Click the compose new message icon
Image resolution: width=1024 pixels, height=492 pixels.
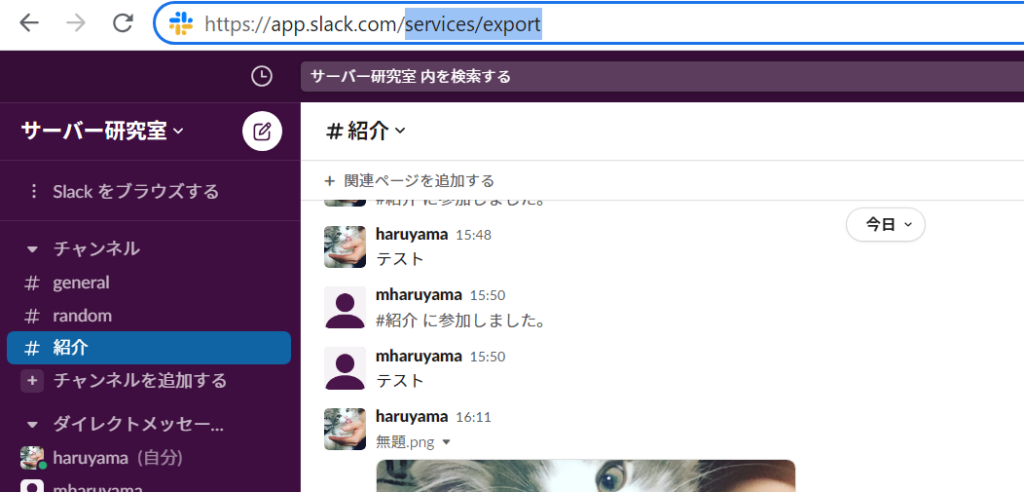click(262, 131)
